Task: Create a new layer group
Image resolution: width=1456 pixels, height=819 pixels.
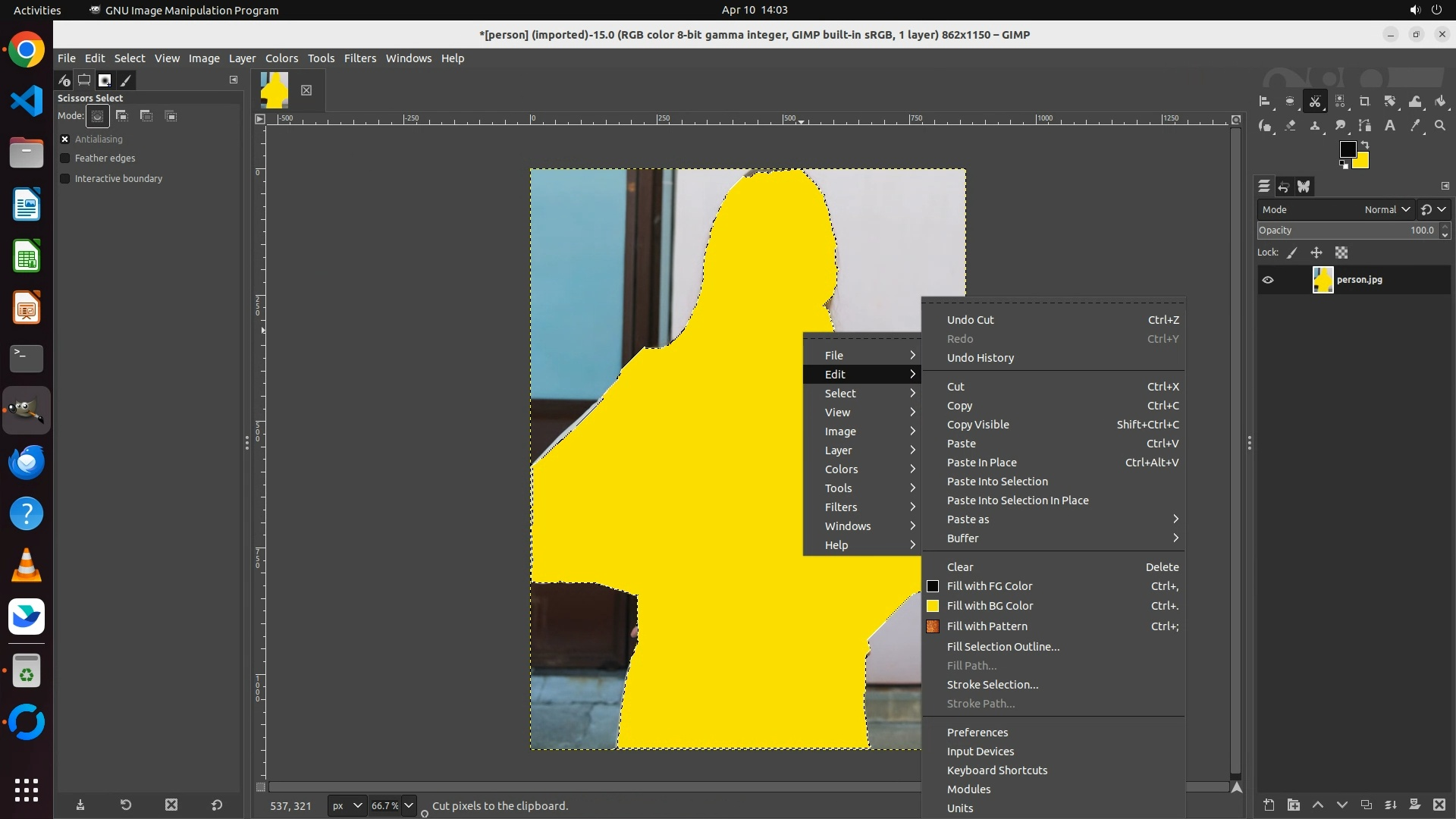Action: pyautogui.click(x=1294, y=805)
